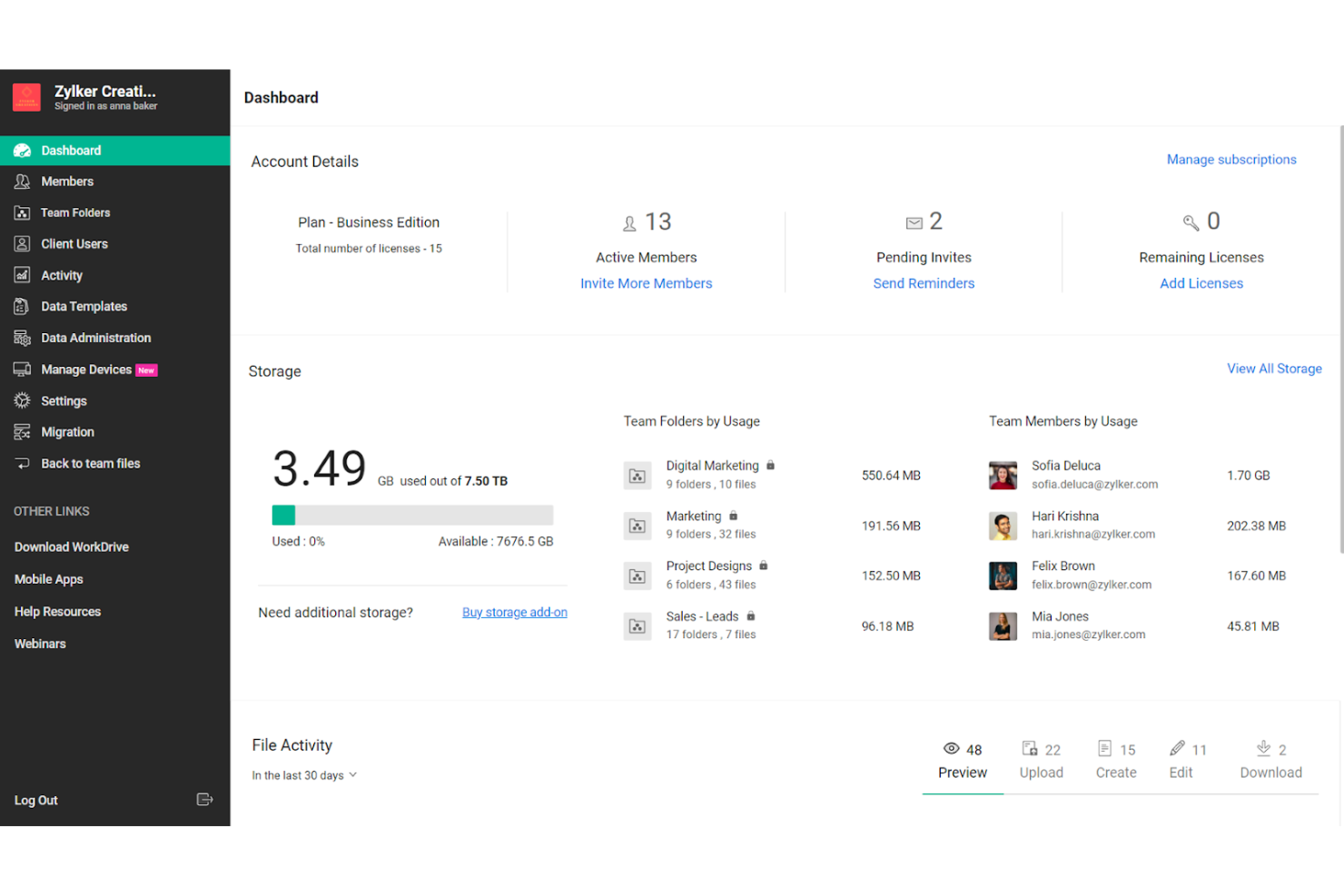
Task: Select Data Templates in sidebar
Action: [x=114, y=307]
